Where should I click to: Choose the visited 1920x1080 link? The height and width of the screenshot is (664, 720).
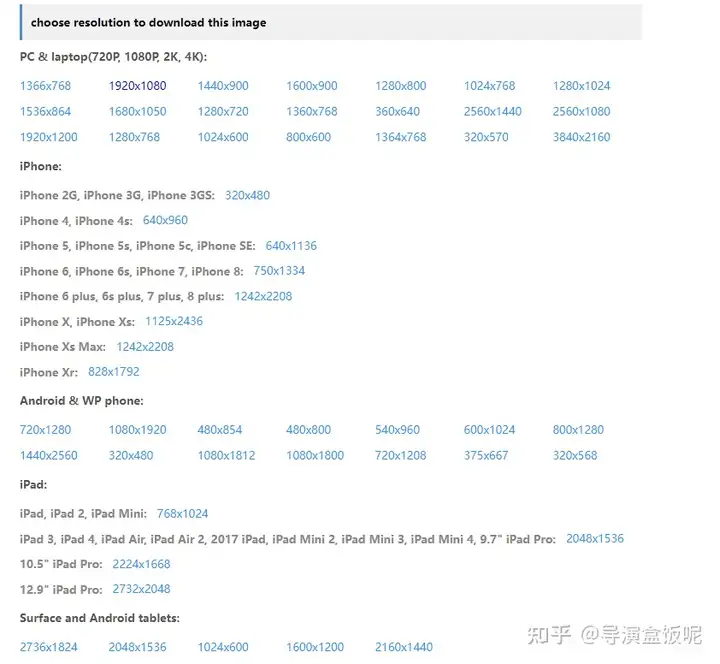click(x=137, y=86)
